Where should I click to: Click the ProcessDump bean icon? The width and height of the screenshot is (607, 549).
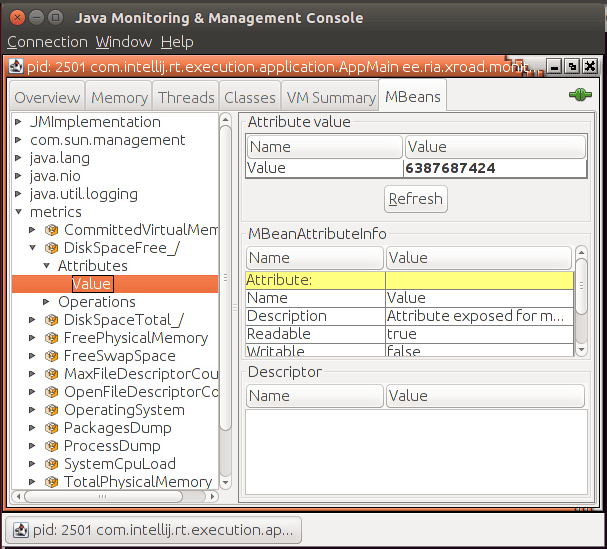click(52, 446)
